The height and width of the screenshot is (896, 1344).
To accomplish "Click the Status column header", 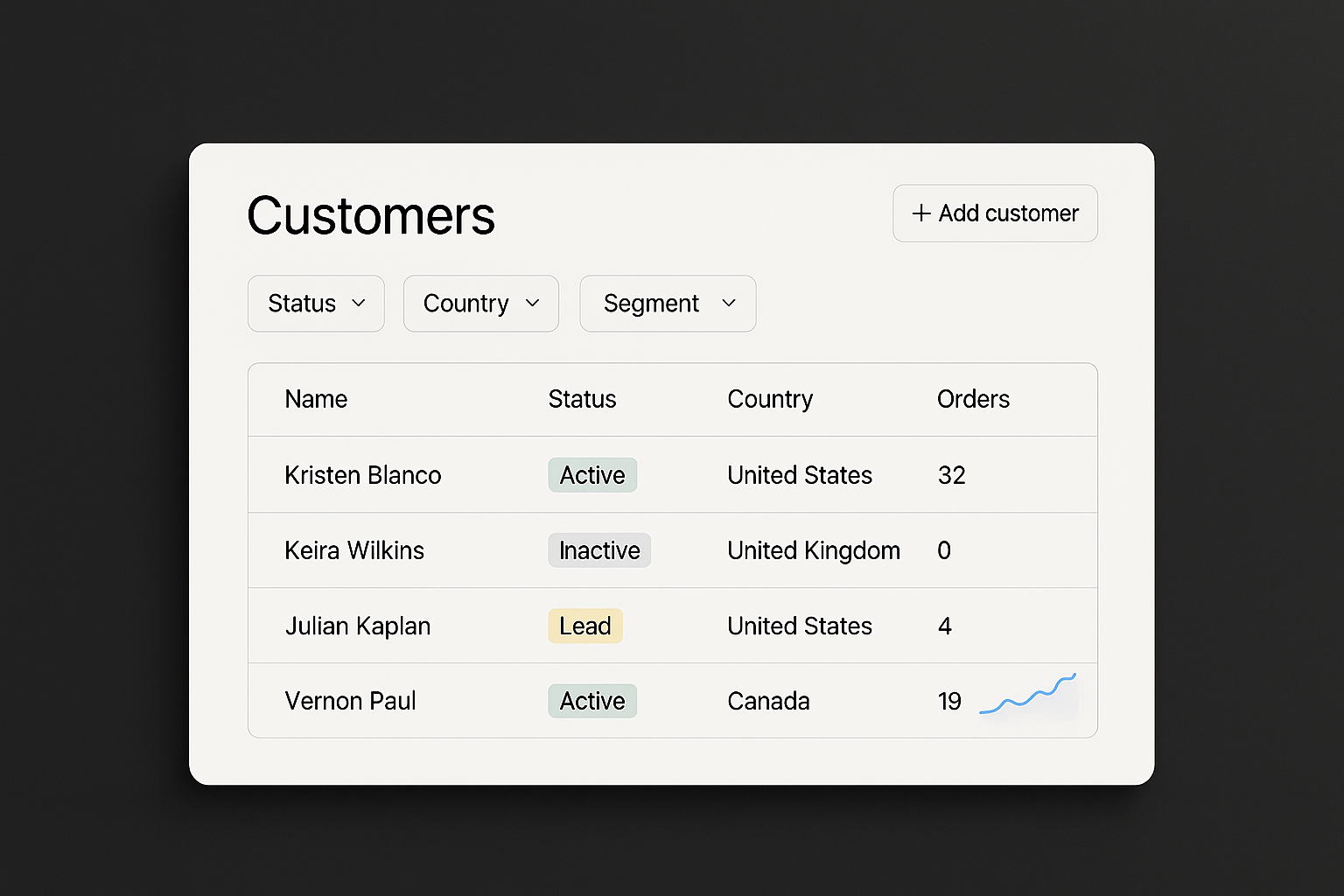I will pos(582,399).
